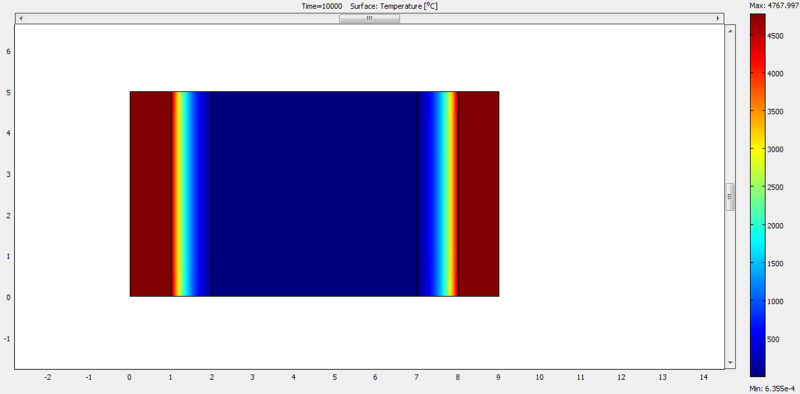Click the Time=10000 title text
This screenshot has width=800, height=394.
click(x=321, y=6)
